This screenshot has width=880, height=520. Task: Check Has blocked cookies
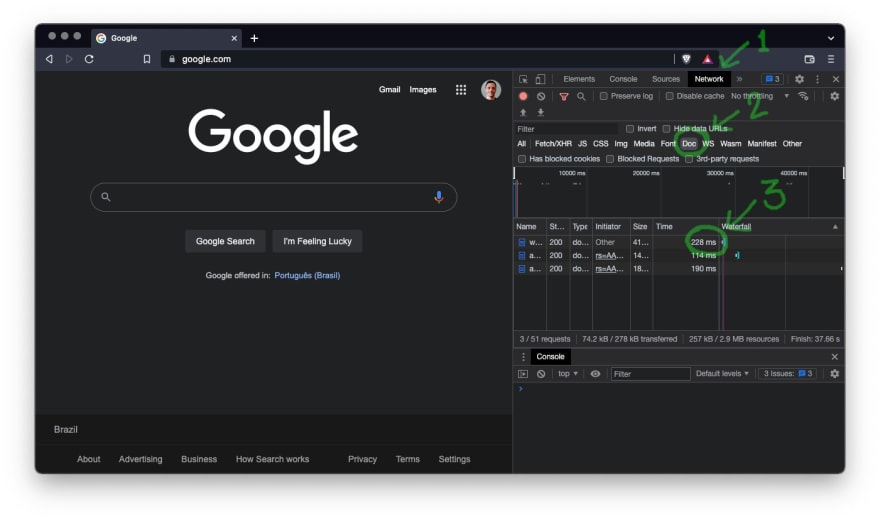tap(522, 159)
